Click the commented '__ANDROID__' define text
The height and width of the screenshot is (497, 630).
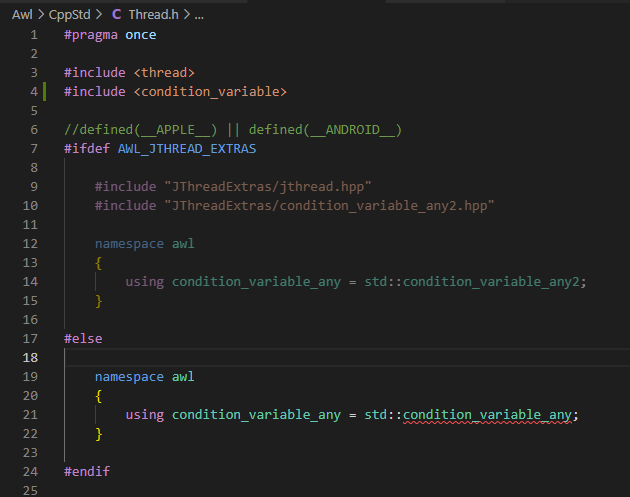(x=353, y=130)
